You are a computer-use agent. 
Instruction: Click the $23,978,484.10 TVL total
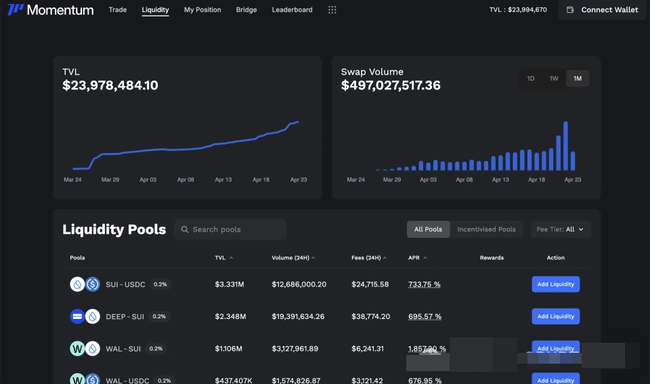tap(110, 85)
